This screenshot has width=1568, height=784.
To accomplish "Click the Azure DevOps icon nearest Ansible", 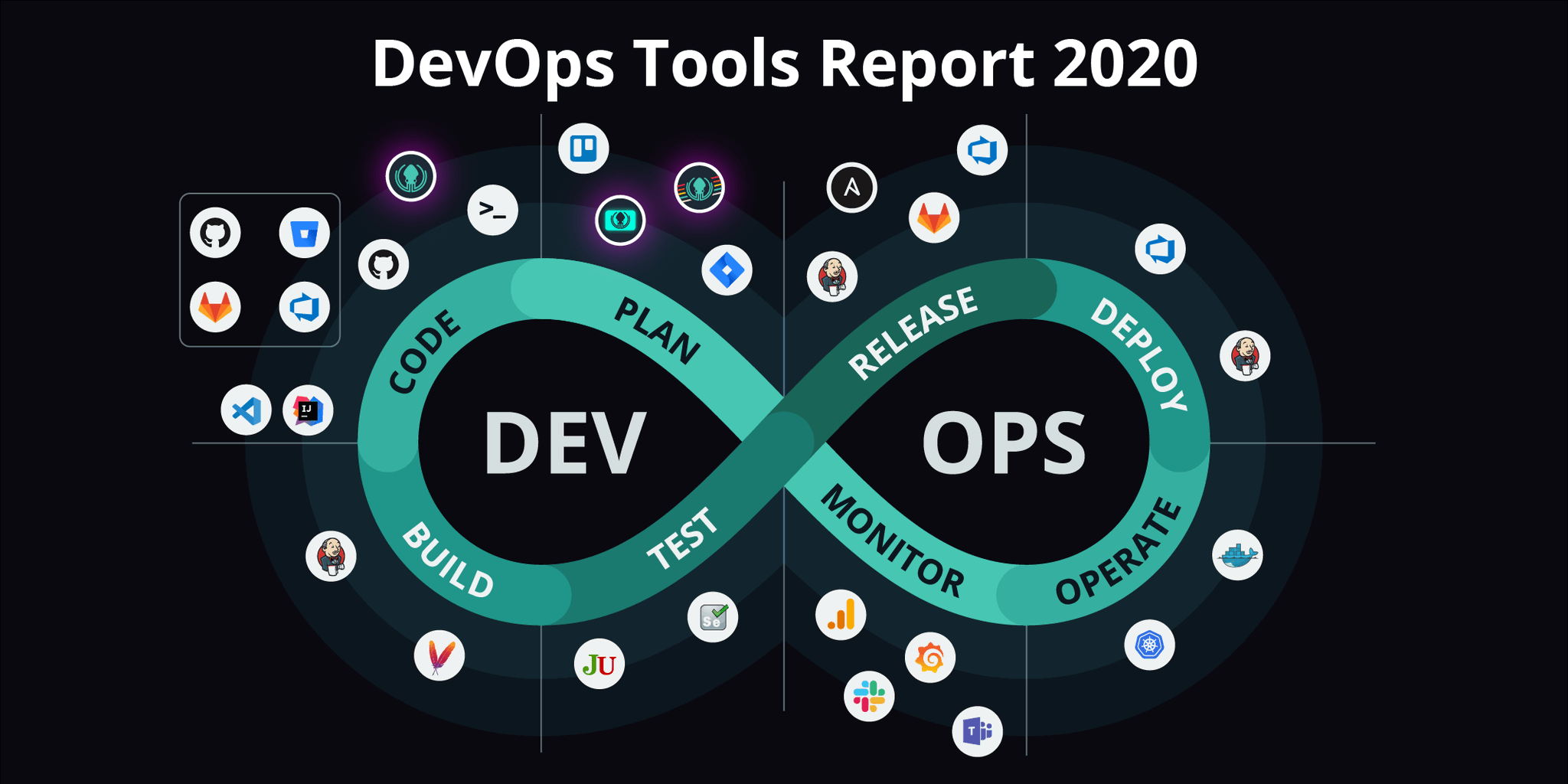I will 982,150.
